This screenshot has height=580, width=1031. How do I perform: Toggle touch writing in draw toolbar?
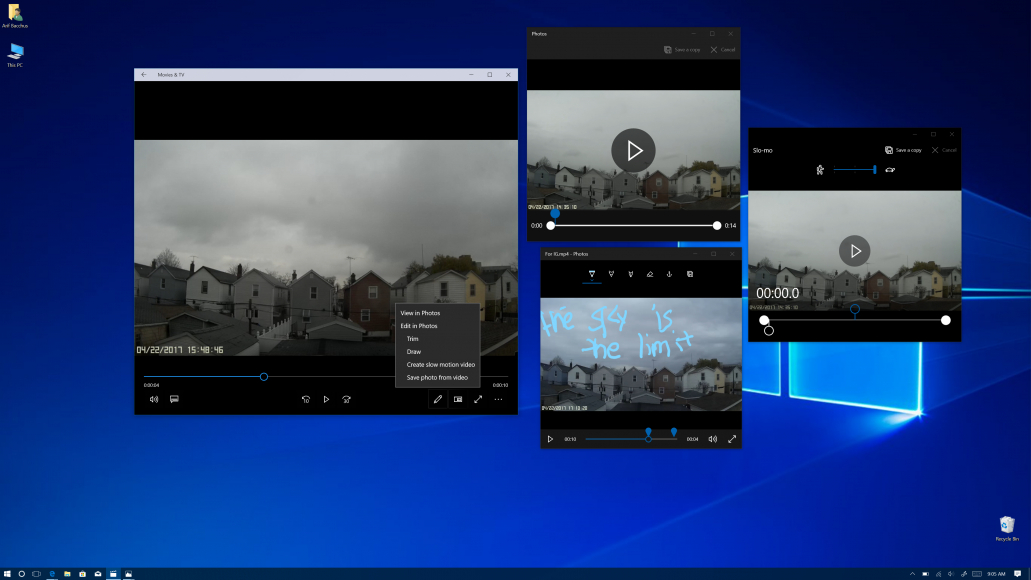point(669,274)
